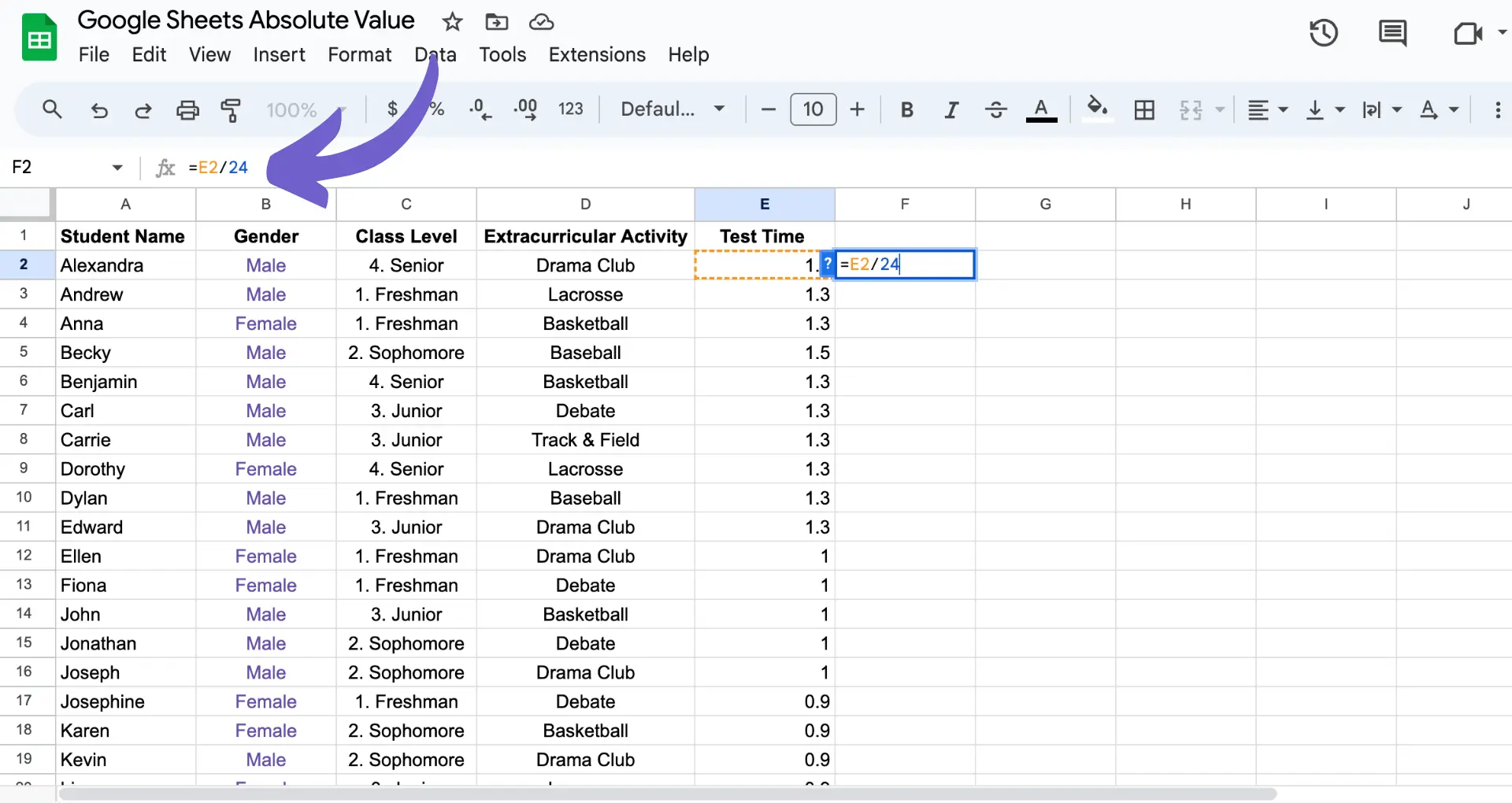Click the move to folder icon
Viewport: 1512px width, 803px height.
(496, 22)
